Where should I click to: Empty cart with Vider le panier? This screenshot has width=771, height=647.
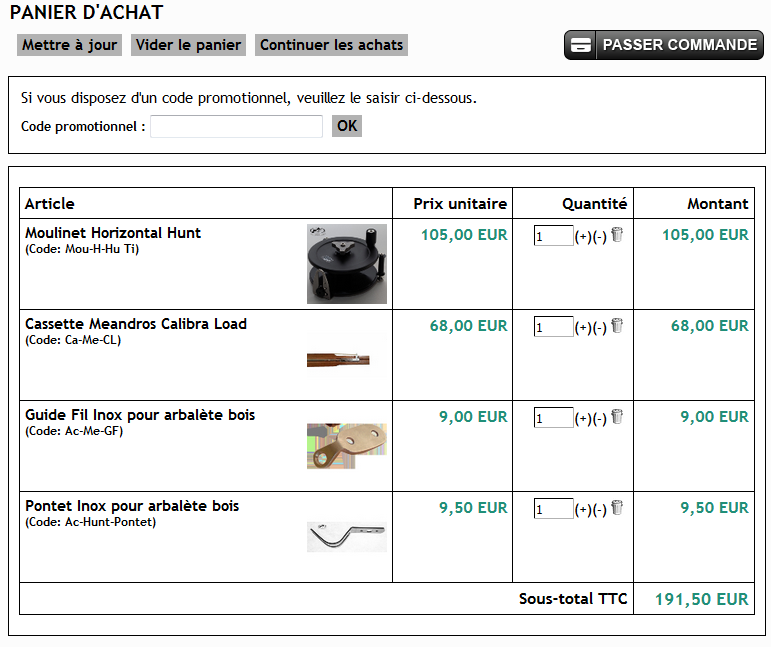click(x=188, y=45)
